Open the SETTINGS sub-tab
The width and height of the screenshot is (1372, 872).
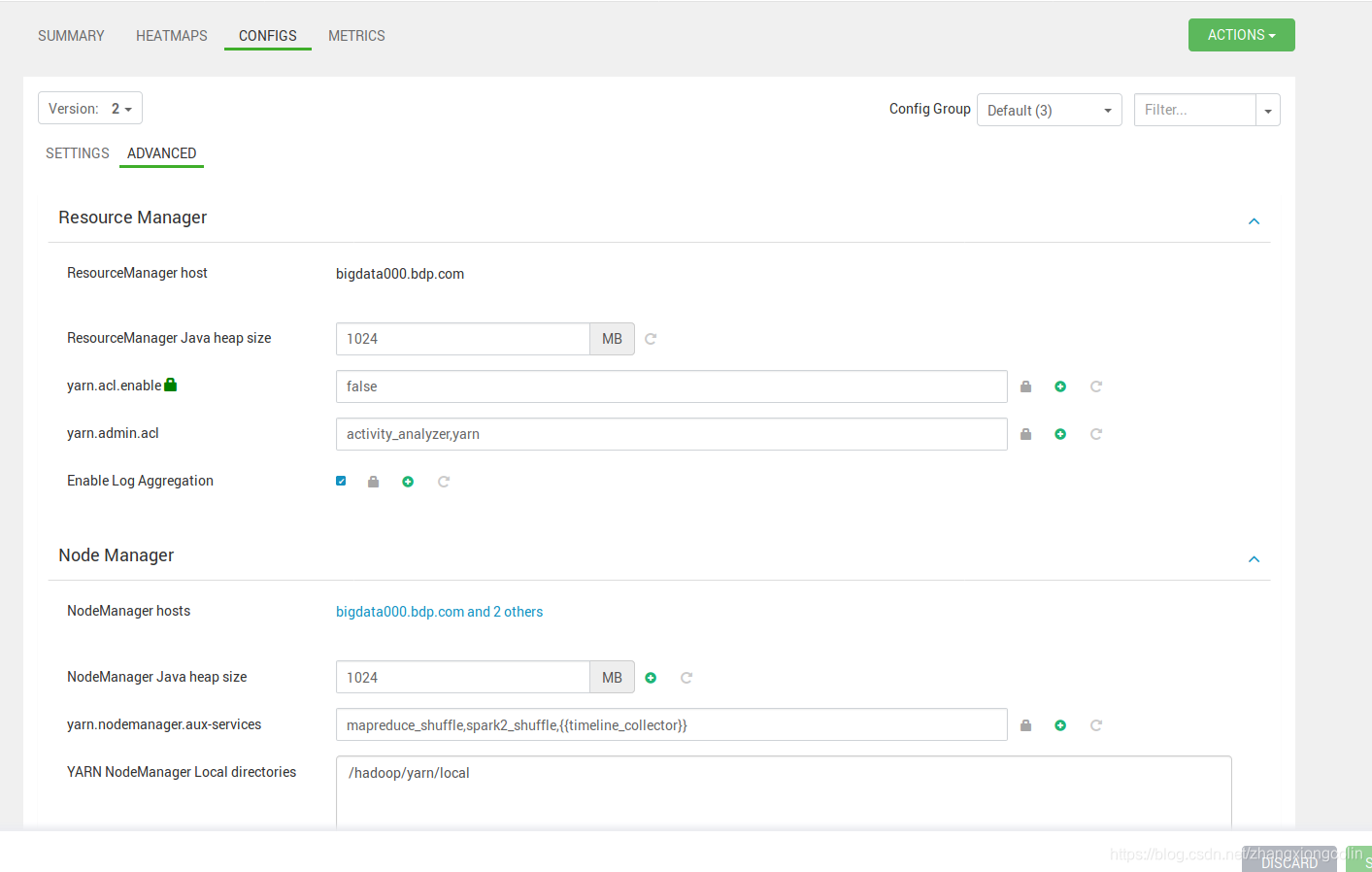tap(78, 153)
